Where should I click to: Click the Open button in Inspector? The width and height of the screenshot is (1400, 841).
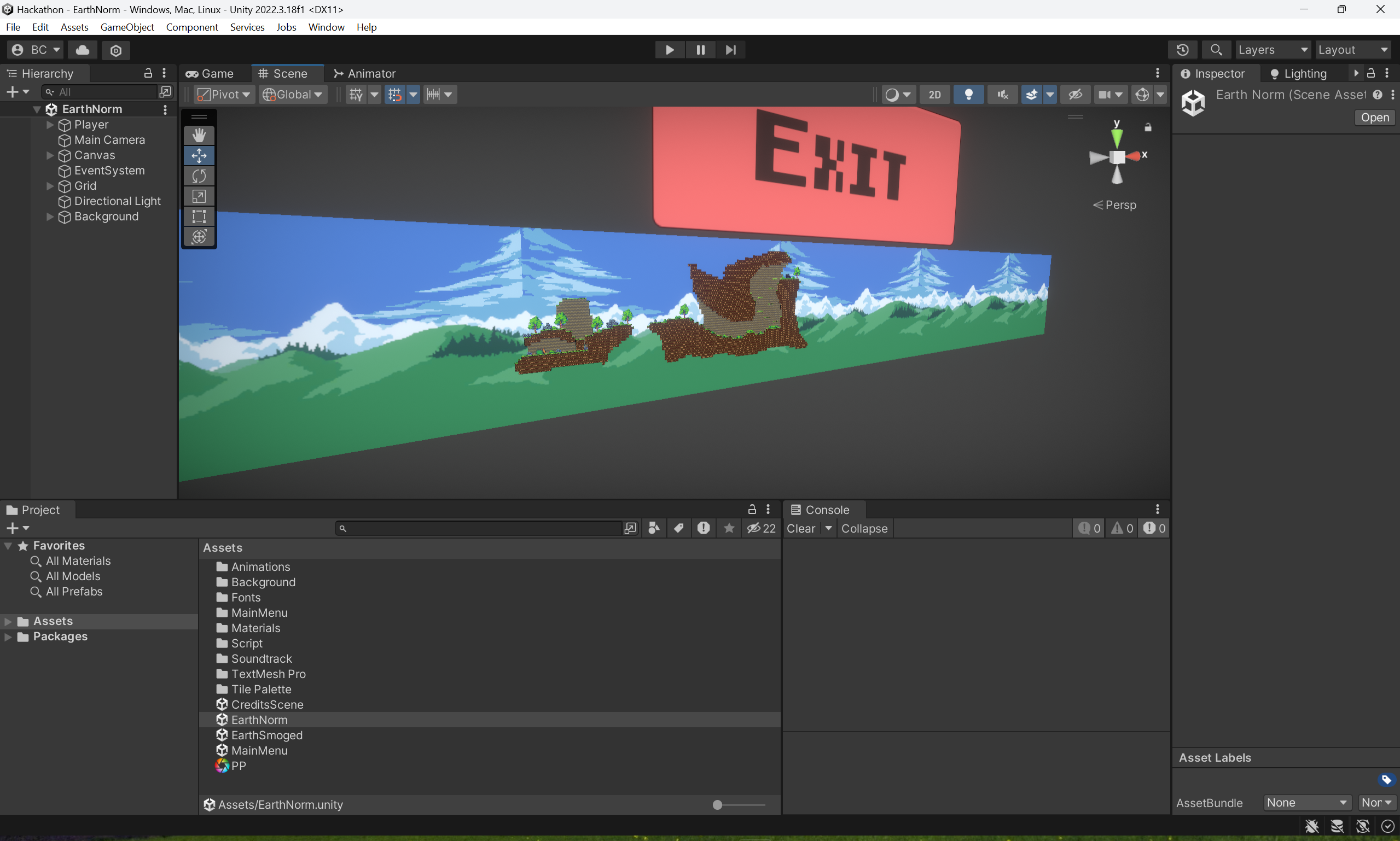click(1374, 118)
